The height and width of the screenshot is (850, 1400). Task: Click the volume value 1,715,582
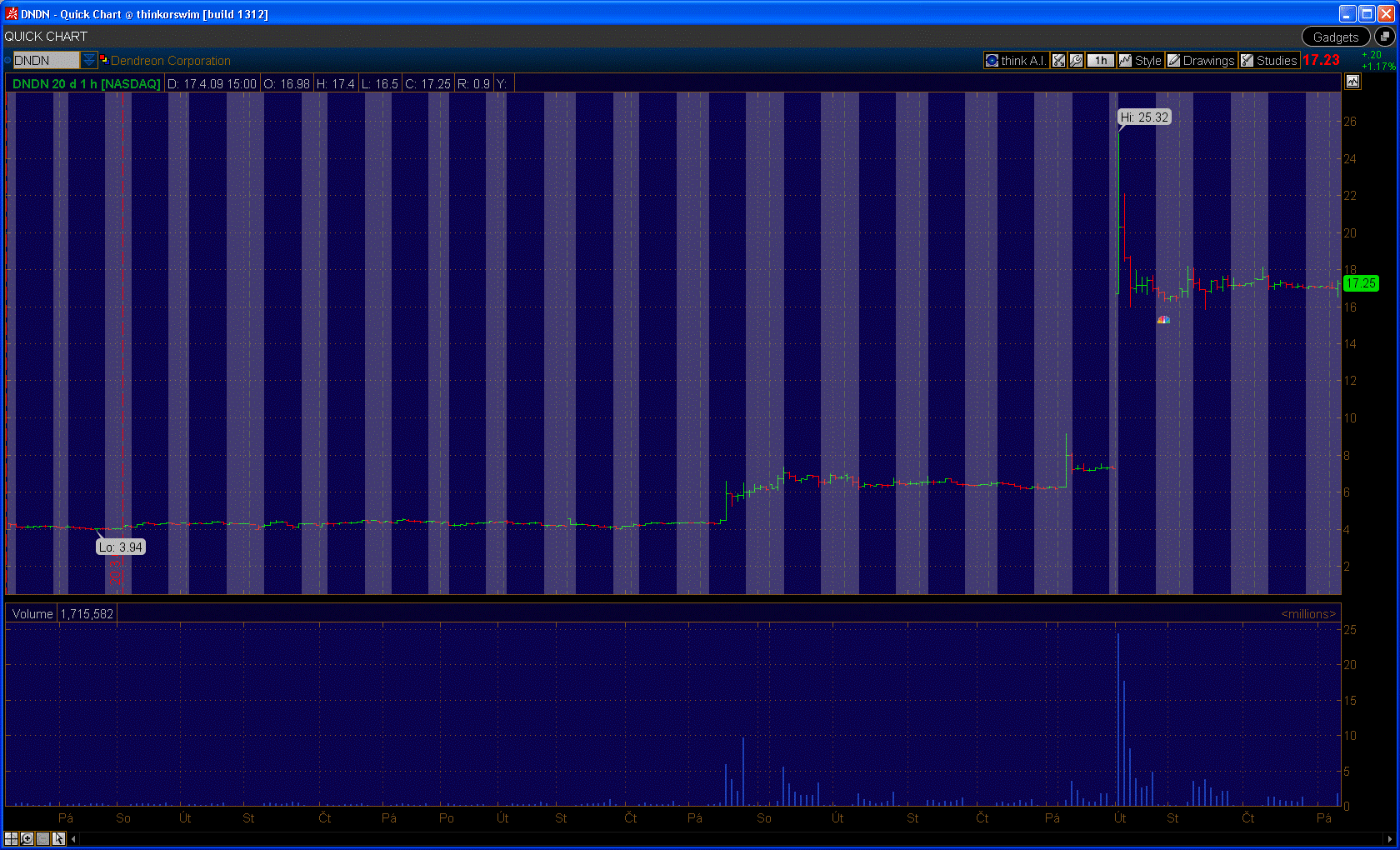87,614
